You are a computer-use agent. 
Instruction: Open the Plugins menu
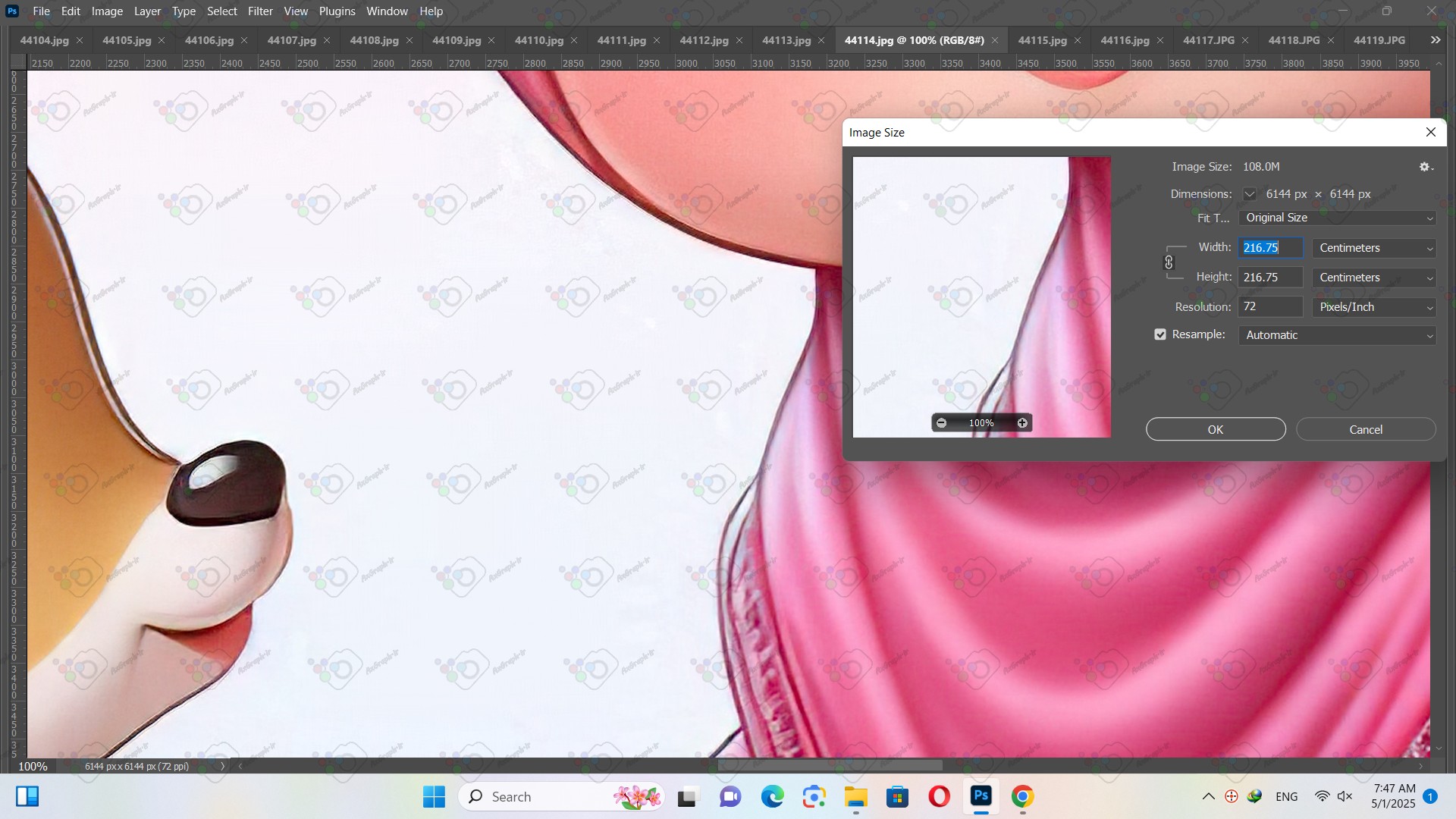(x=337, y=11)
